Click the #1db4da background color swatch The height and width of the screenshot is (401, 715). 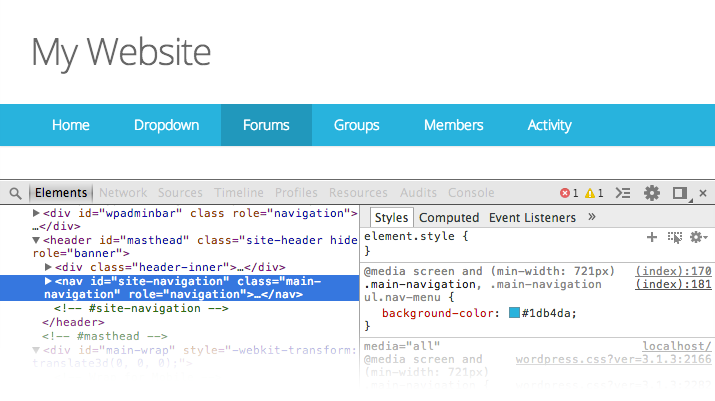coord(514,313)
